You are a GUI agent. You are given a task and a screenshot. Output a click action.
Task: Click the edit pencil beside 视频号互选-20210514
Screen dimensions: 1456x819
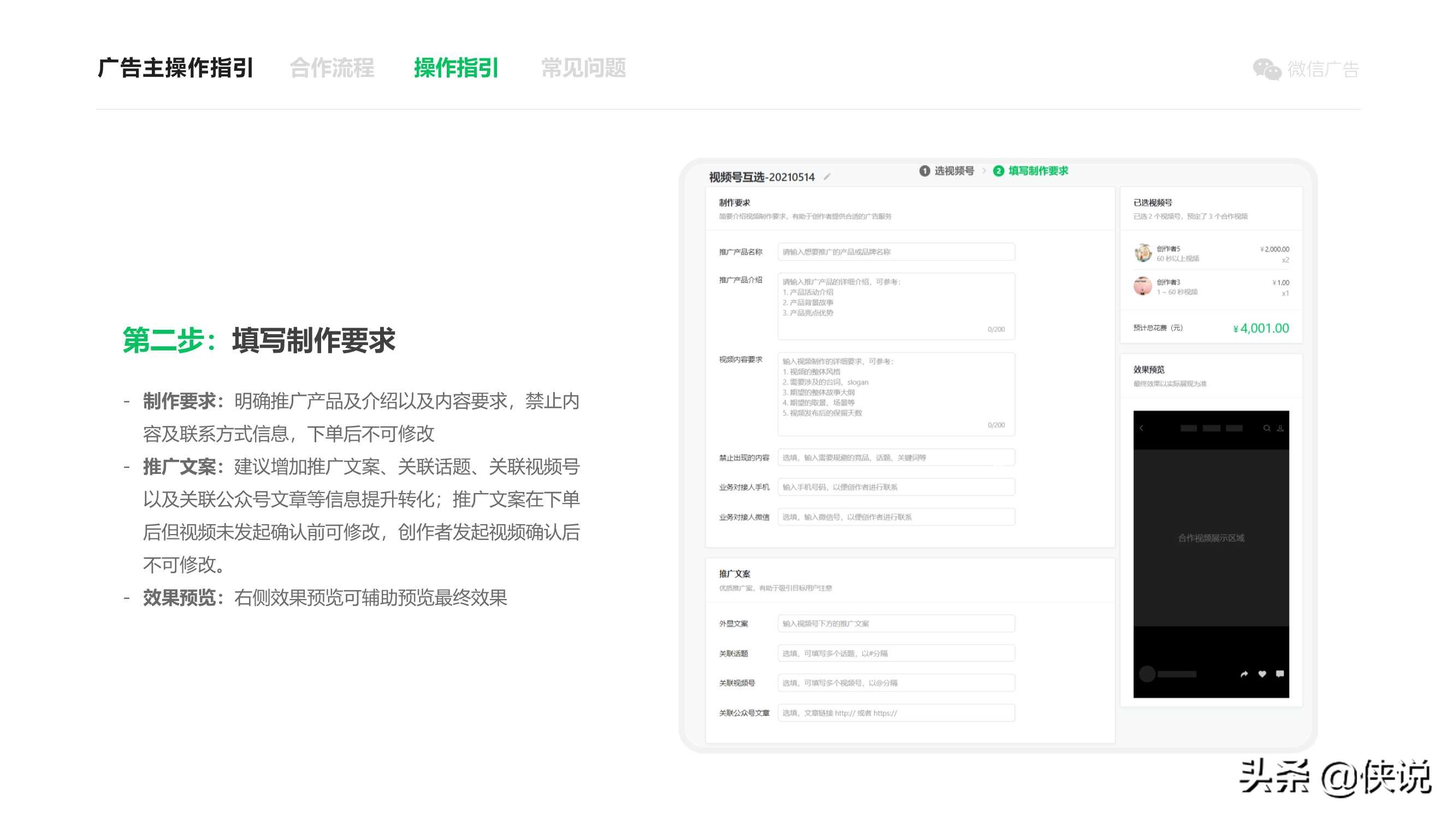pyautogui.click(x=827, y=177)
